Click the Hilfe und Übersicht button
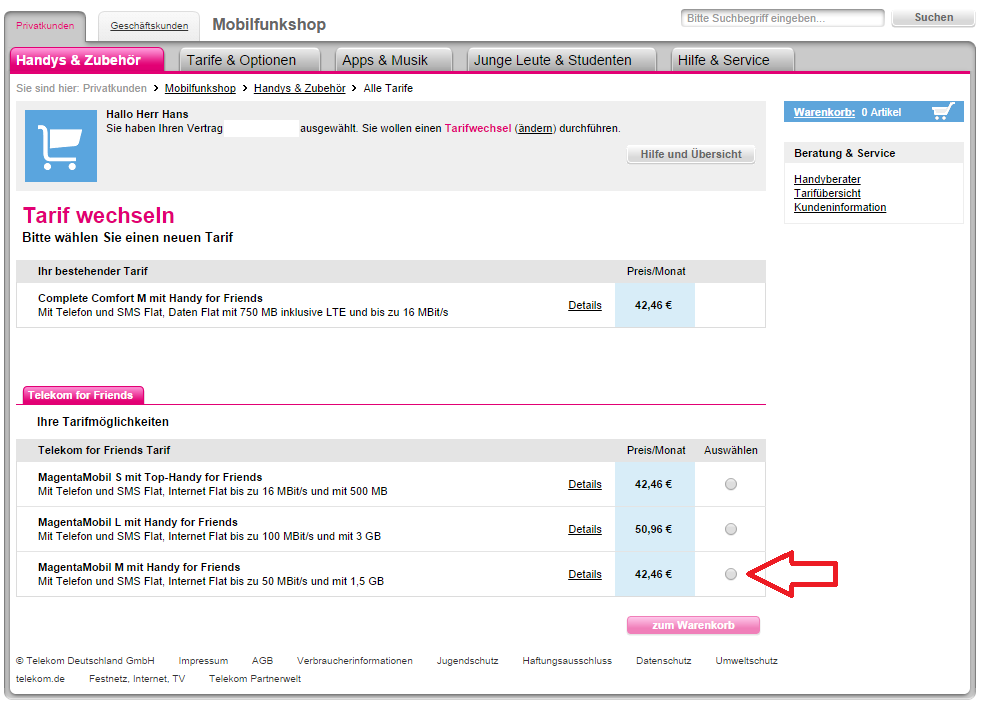Screen dimensions: 986x706 (x=691, y=154)
